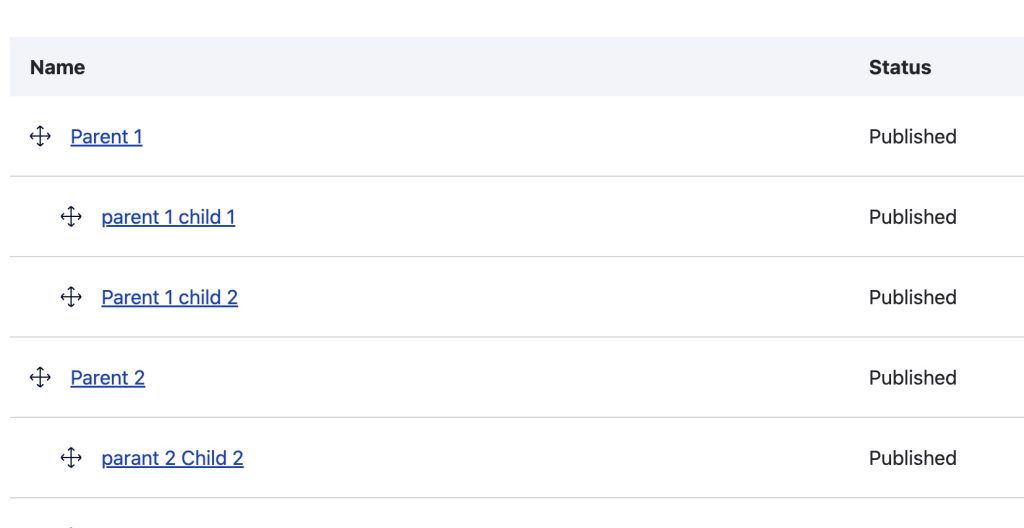Follow the Parent 1 child 2 link
This screenshot has width=1024, height=528.
(169, 297)
